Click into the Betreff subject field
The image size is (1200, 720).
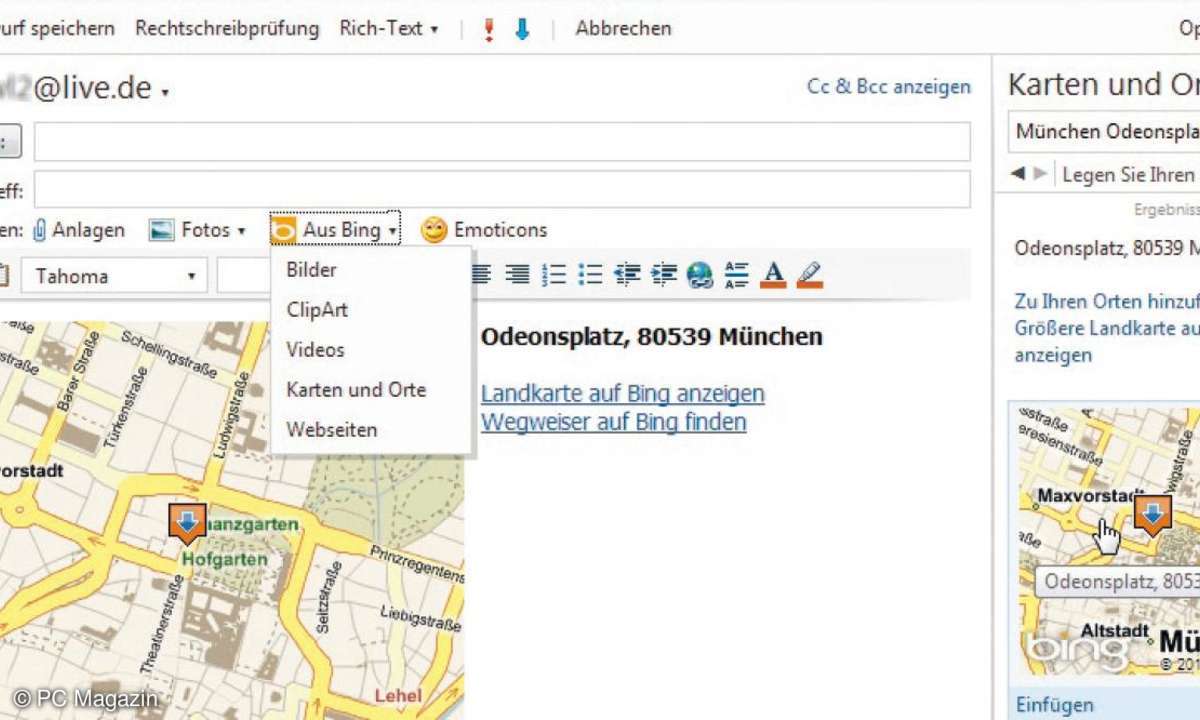(x=502, y=189)
